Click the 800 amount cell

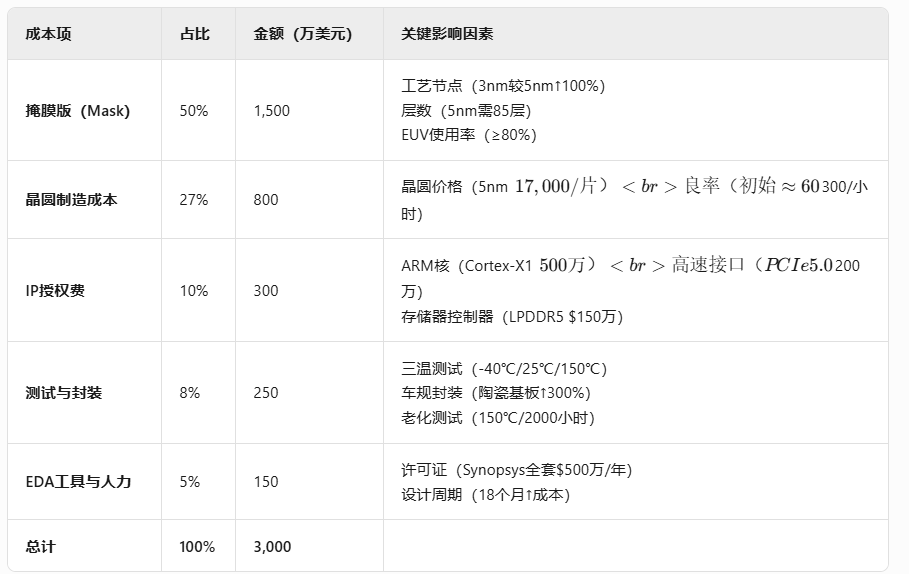[x=266, y=200]
